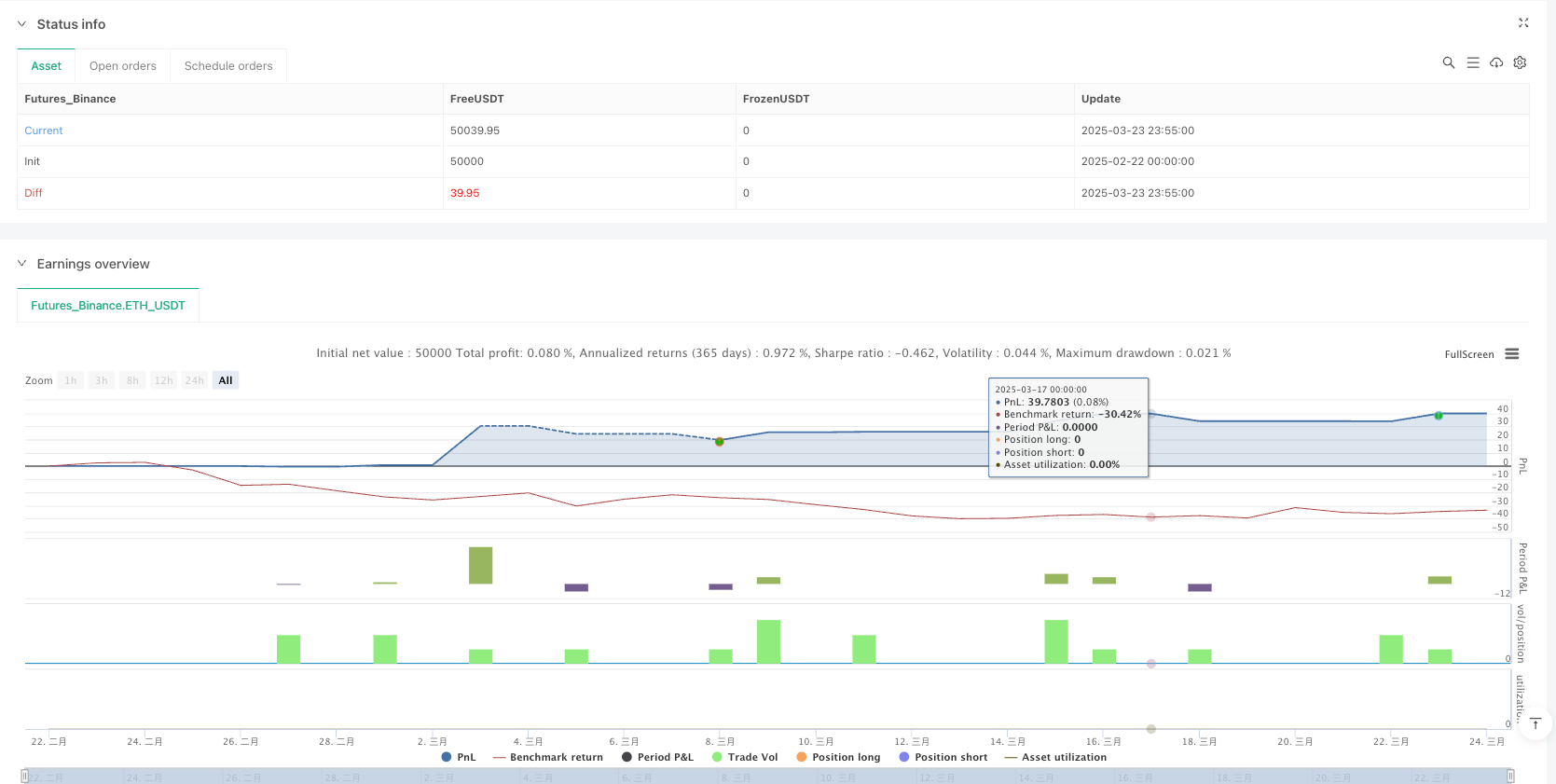Click the chart statistics summary line

coord(774,353)
